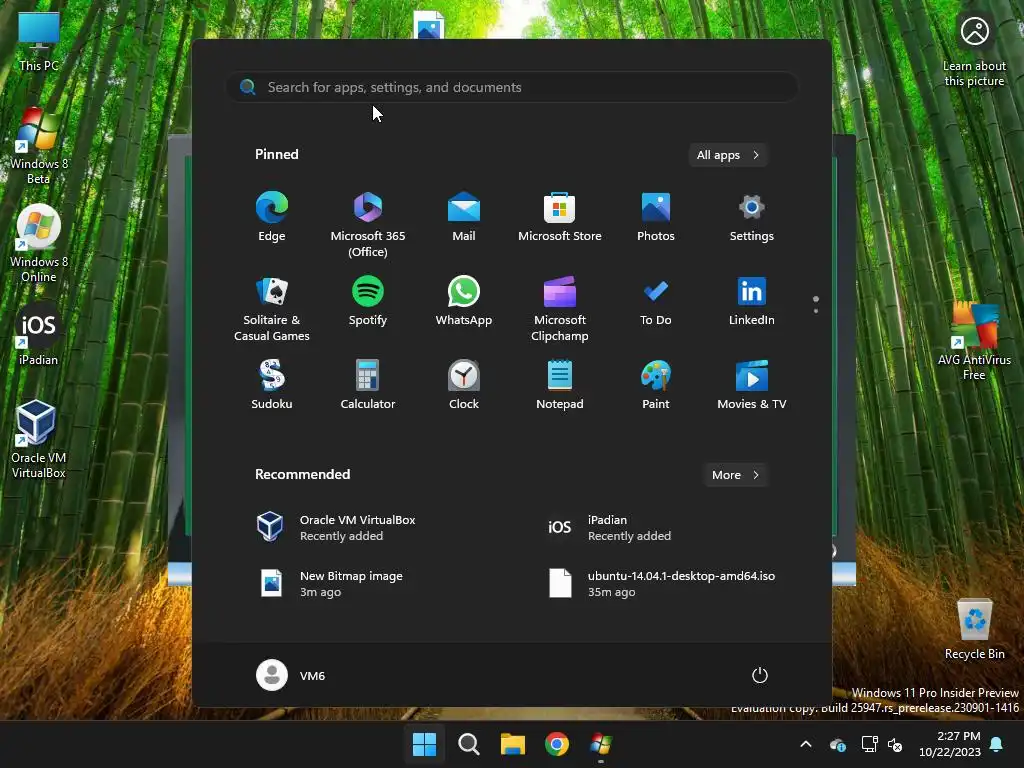Launch Sudoku game

pyautogui.click(x=272, y=385)
